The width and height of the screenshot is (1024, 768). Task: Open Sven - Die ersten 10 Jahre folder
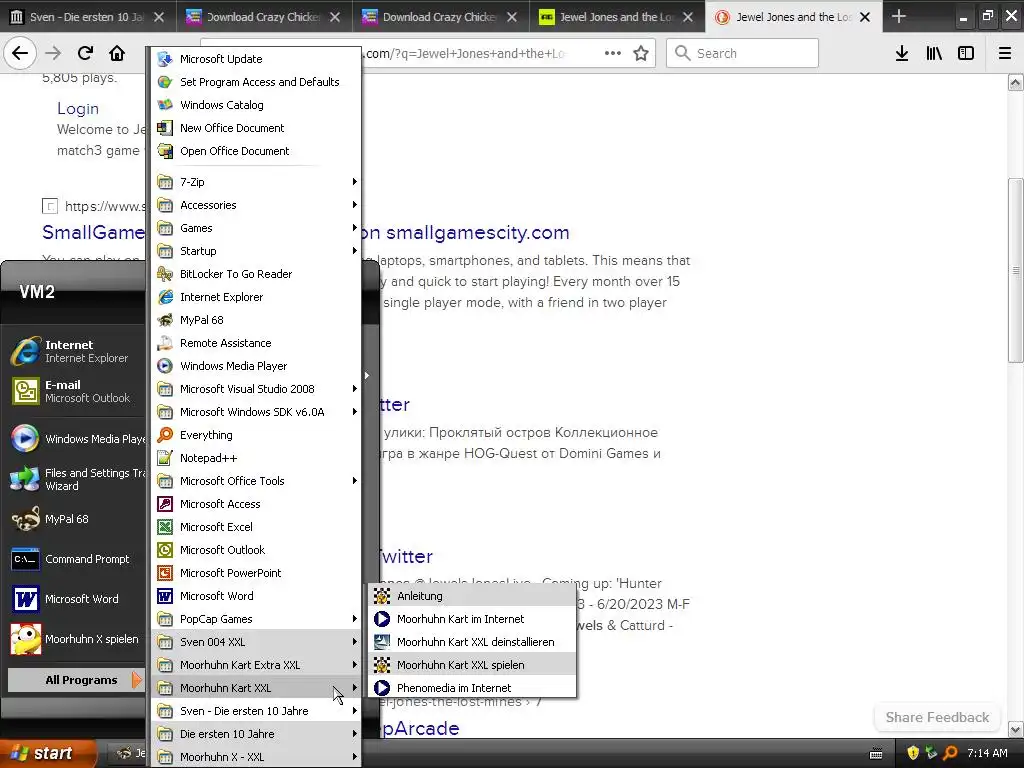[x=256, y=711]
